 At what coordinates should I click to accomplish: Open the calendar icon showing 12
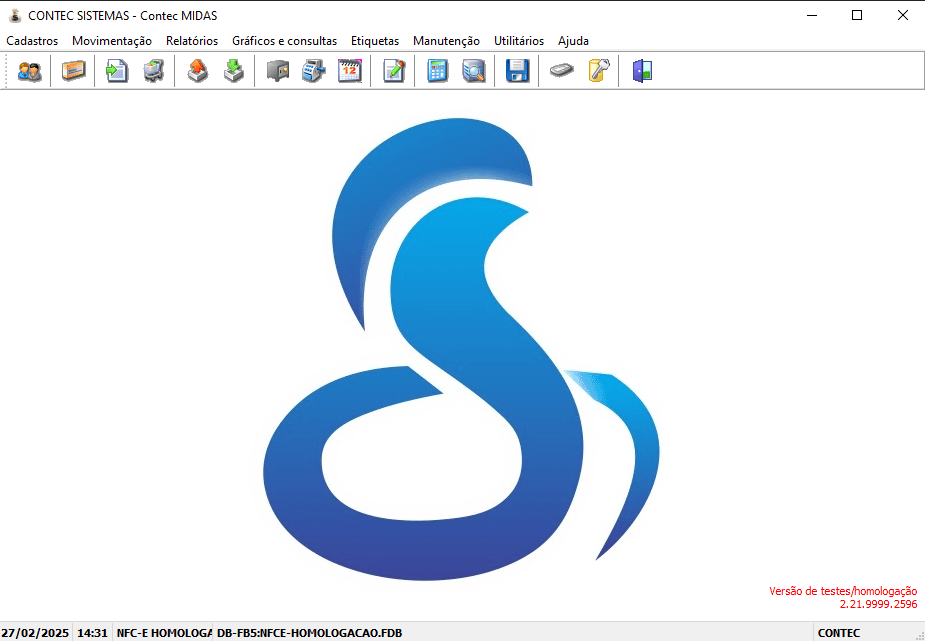[350, 71]
